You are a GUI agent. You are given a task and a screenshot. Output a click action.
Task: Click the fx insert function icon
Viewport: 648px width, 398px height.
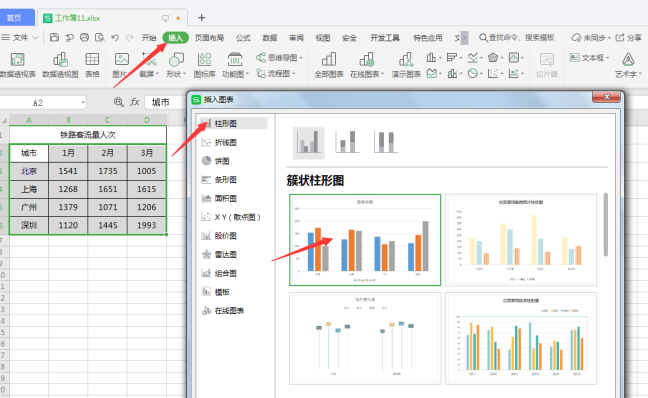pyautogui.click(x=135, y=102)
